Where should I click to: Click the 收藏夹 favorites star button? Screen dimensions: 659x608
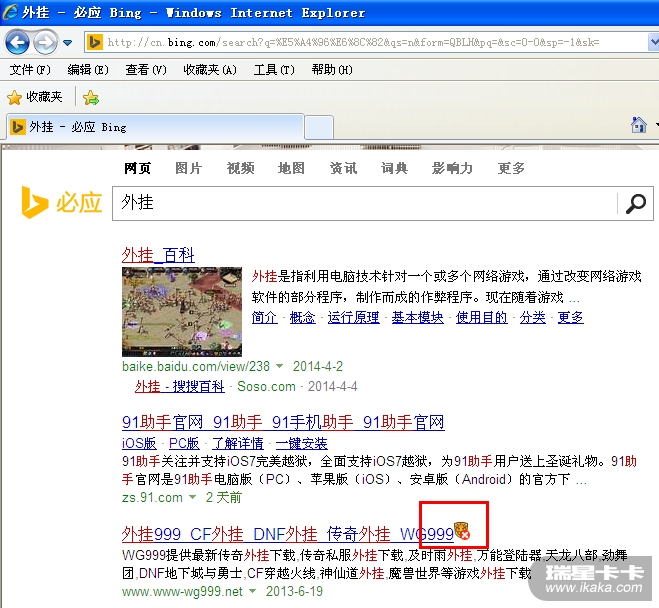[34, 97]
